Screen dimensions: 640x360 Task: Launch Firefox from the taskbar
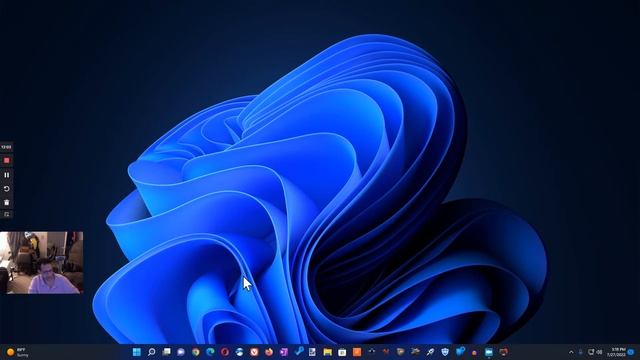[x=269, y=352]
